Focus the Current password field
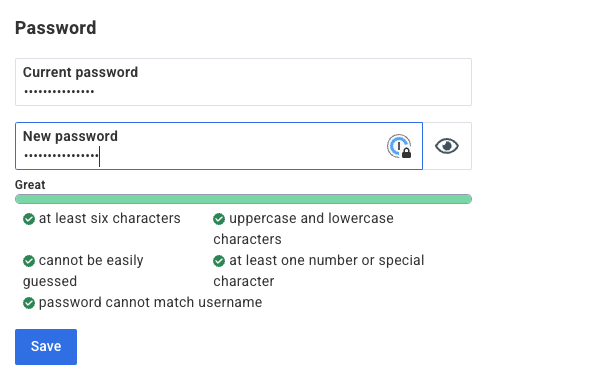The width and height of the screenshot is (600, 379). click(243, 82)
